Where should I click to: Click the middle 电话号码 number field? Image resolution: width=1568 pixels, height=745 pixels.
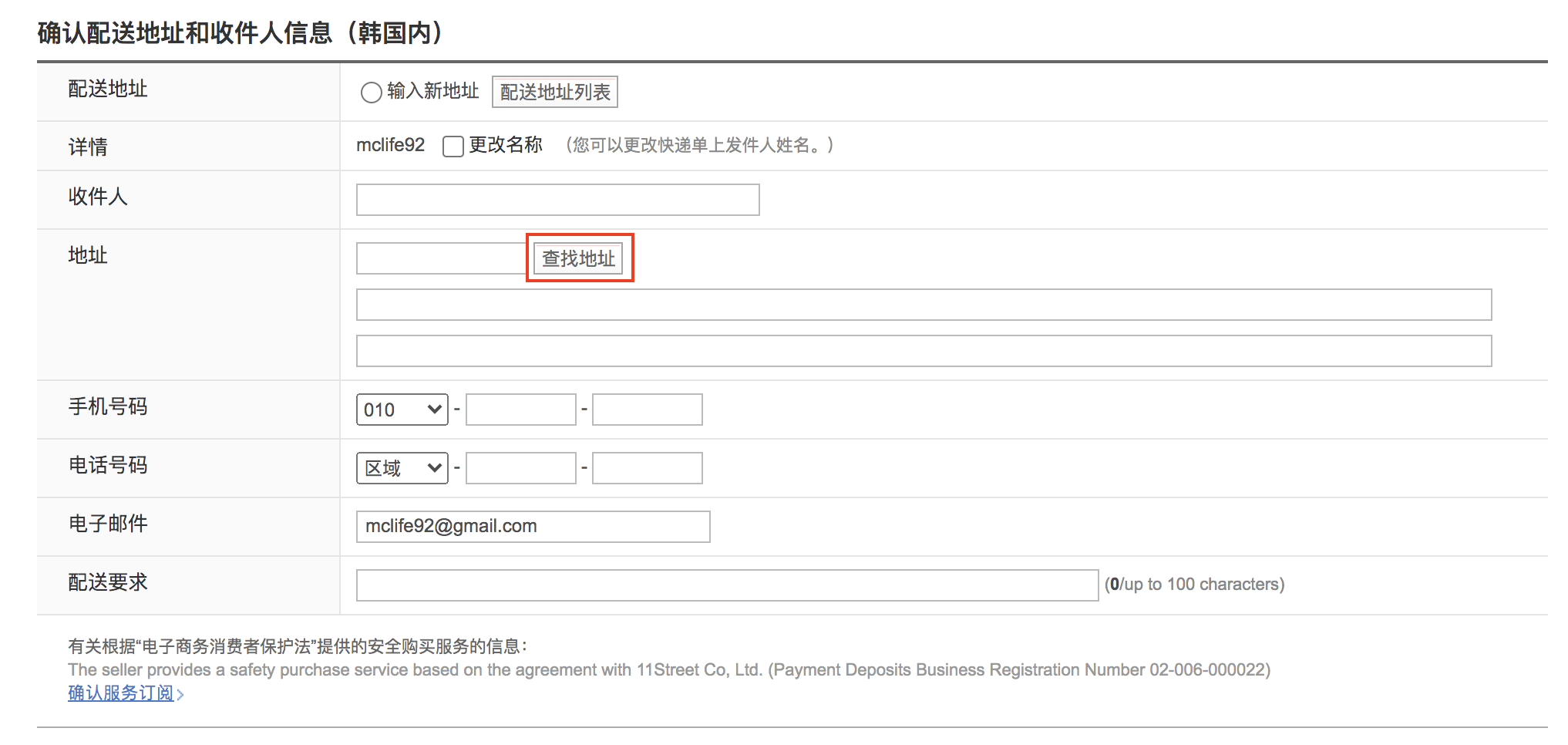point(520,468)
